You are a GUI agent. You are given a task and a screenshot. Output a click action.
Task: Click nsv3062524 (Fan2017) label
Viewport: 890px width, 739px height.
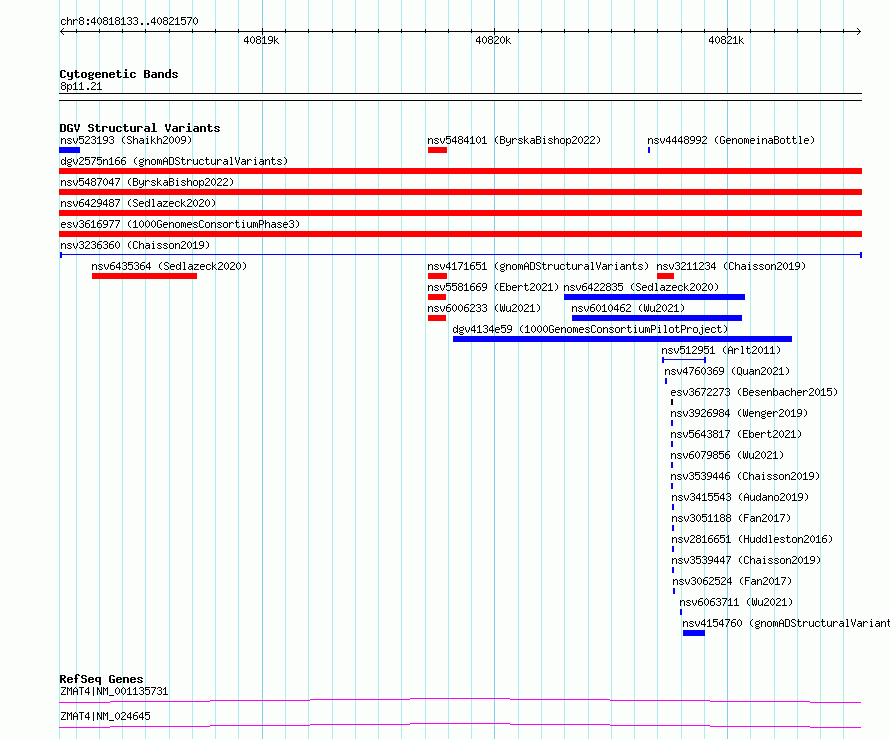click(732, 581)
